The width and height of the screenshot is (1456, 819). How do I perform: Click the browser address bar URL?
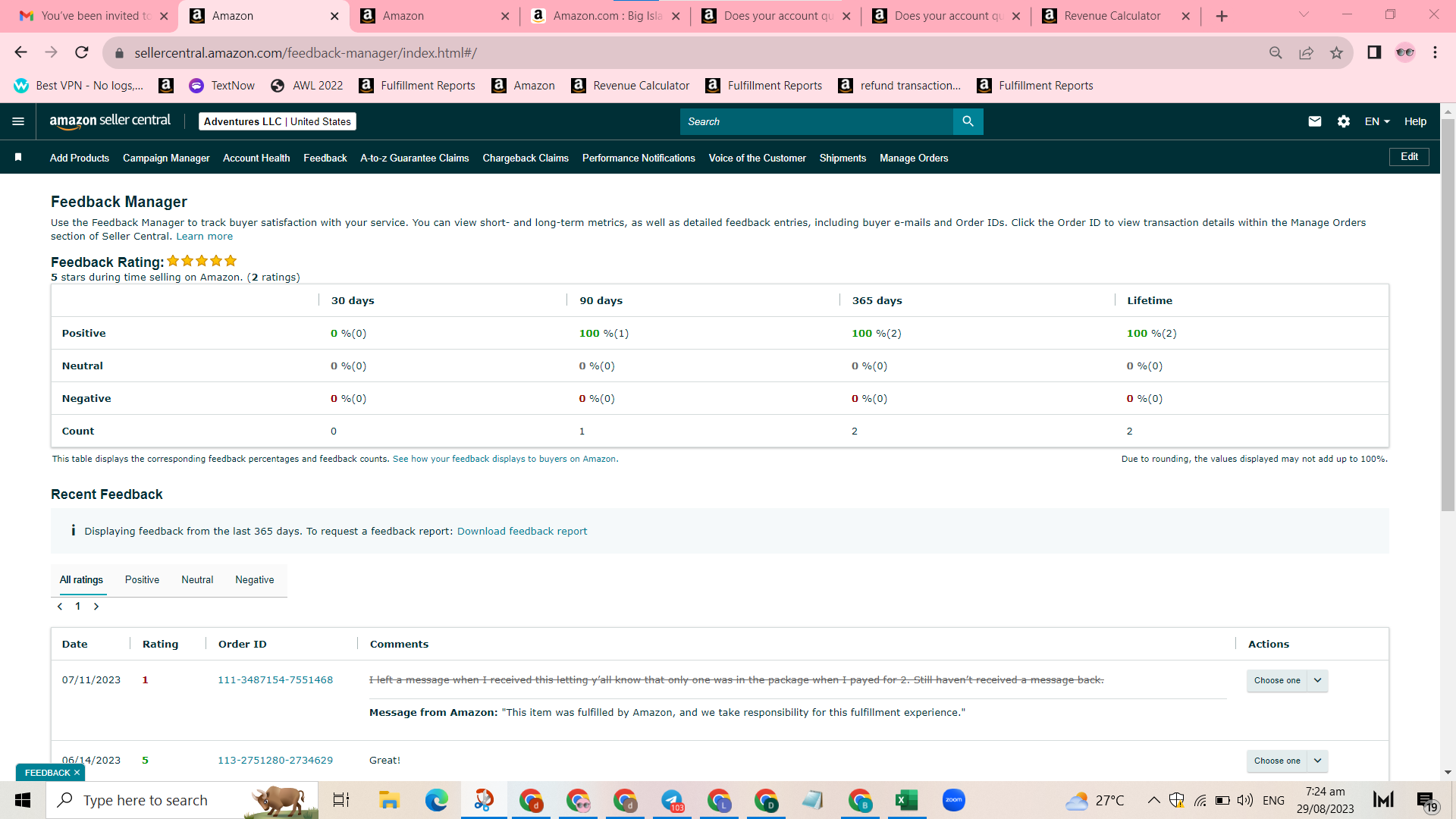click(x=306, y=52)
